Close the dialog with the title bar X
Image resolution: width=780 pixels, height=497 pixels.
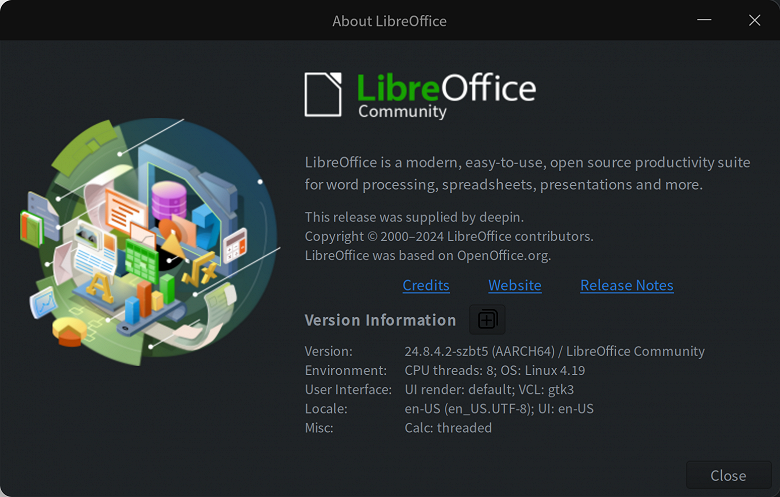point(754,20)
